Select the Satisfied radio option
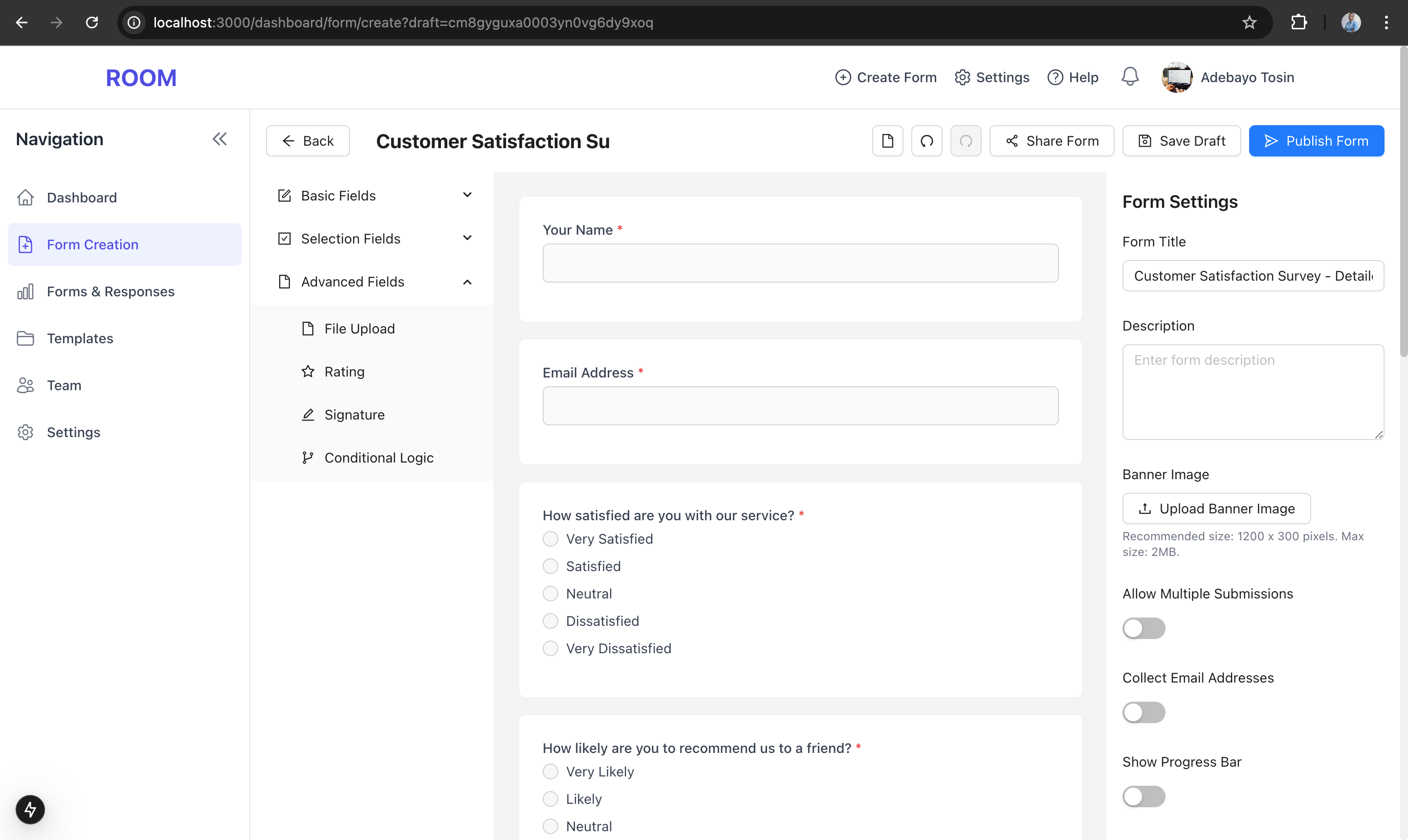 (550, 566)
